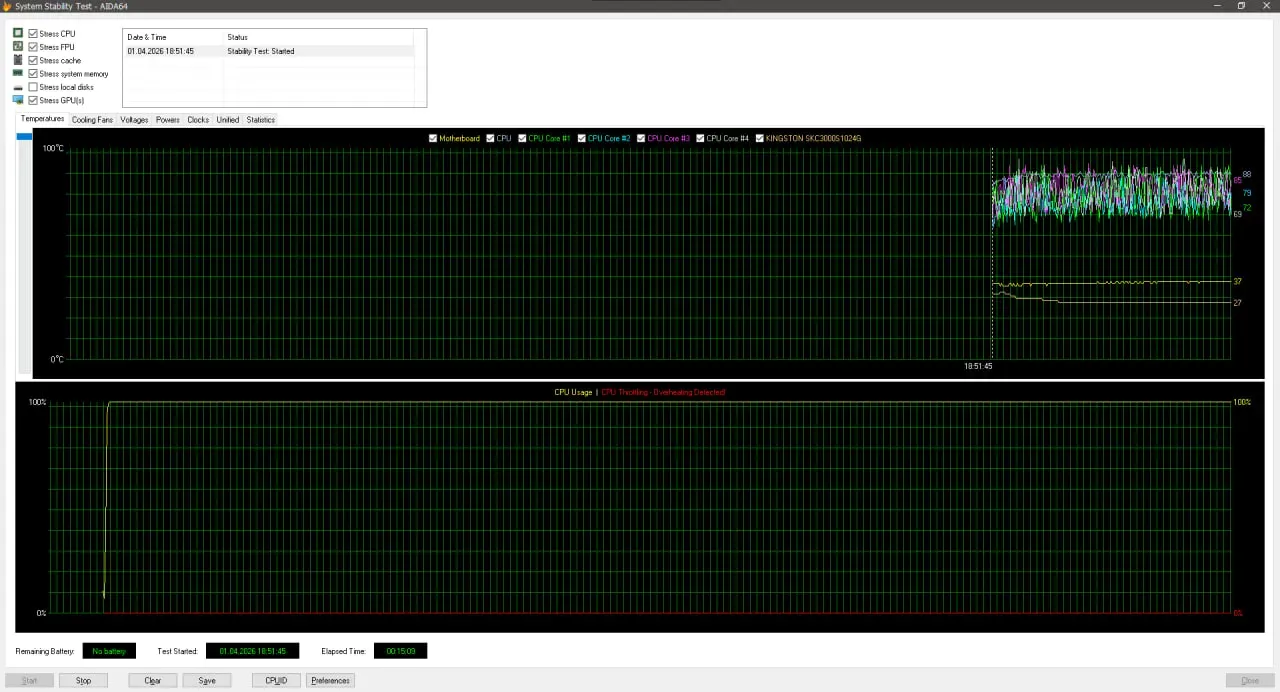The height and width of the screenshot is (692, 1280).
Task: Stop the running stability test
Action: point(83,680)
